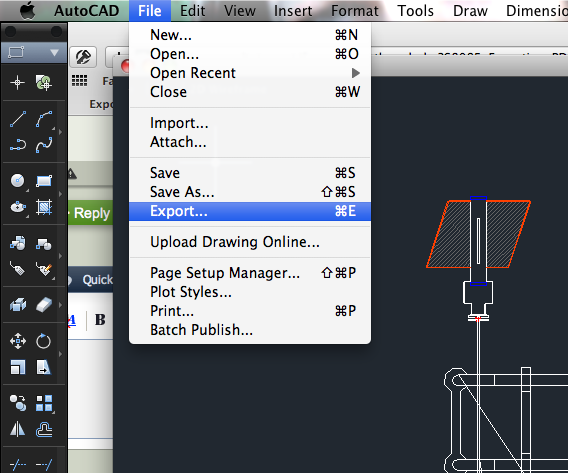
Task: Open the Edit menu in menu bar
Action: pos(193,11)
